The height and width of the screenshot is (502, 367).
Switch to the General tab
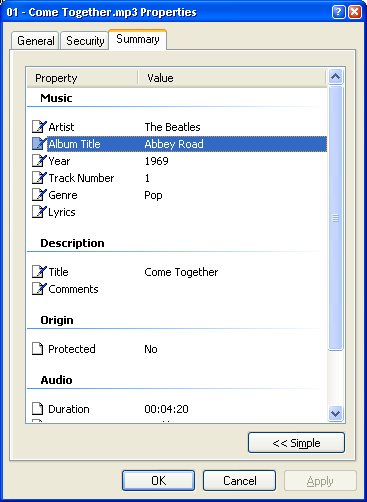click(36, 41)
